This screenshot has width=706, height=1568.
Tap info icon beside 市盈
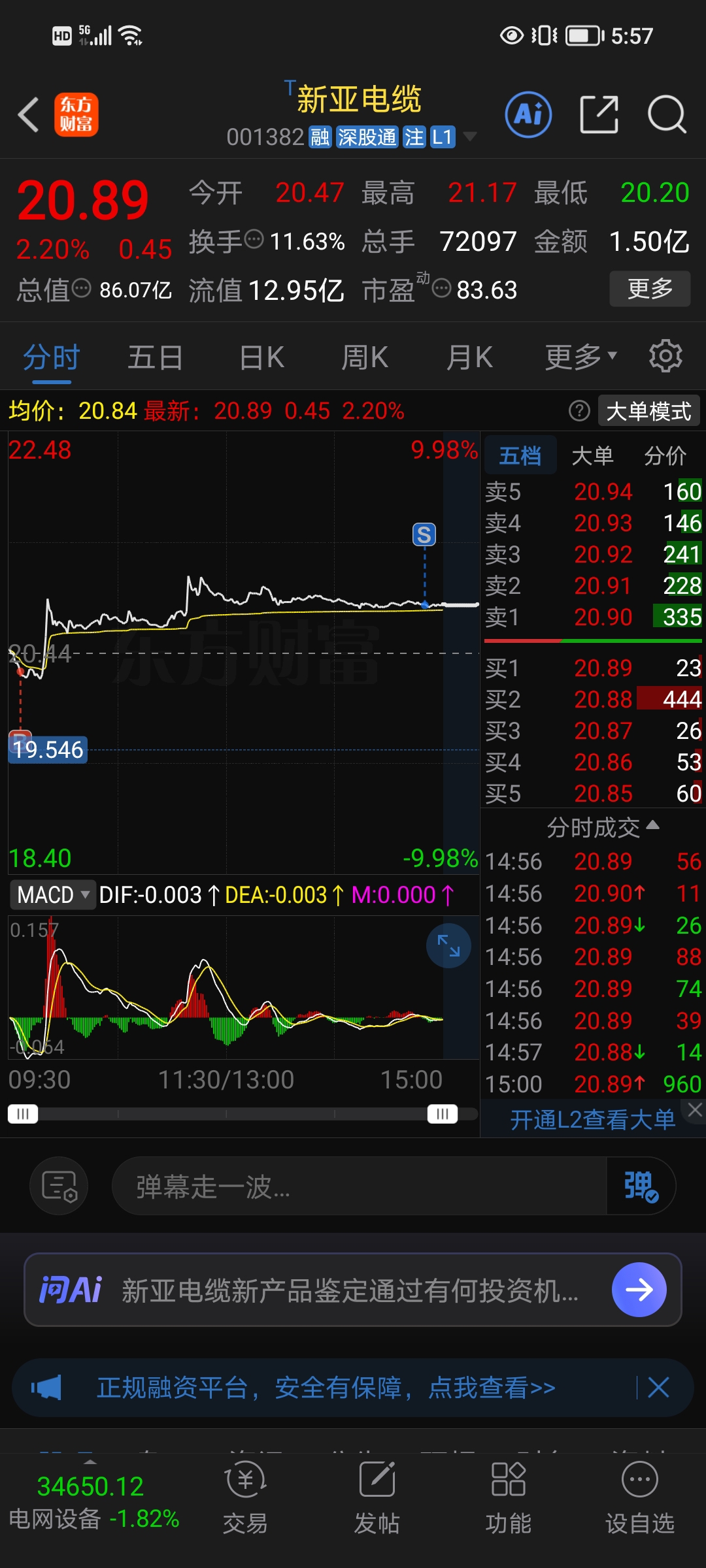tap(442, 288)
